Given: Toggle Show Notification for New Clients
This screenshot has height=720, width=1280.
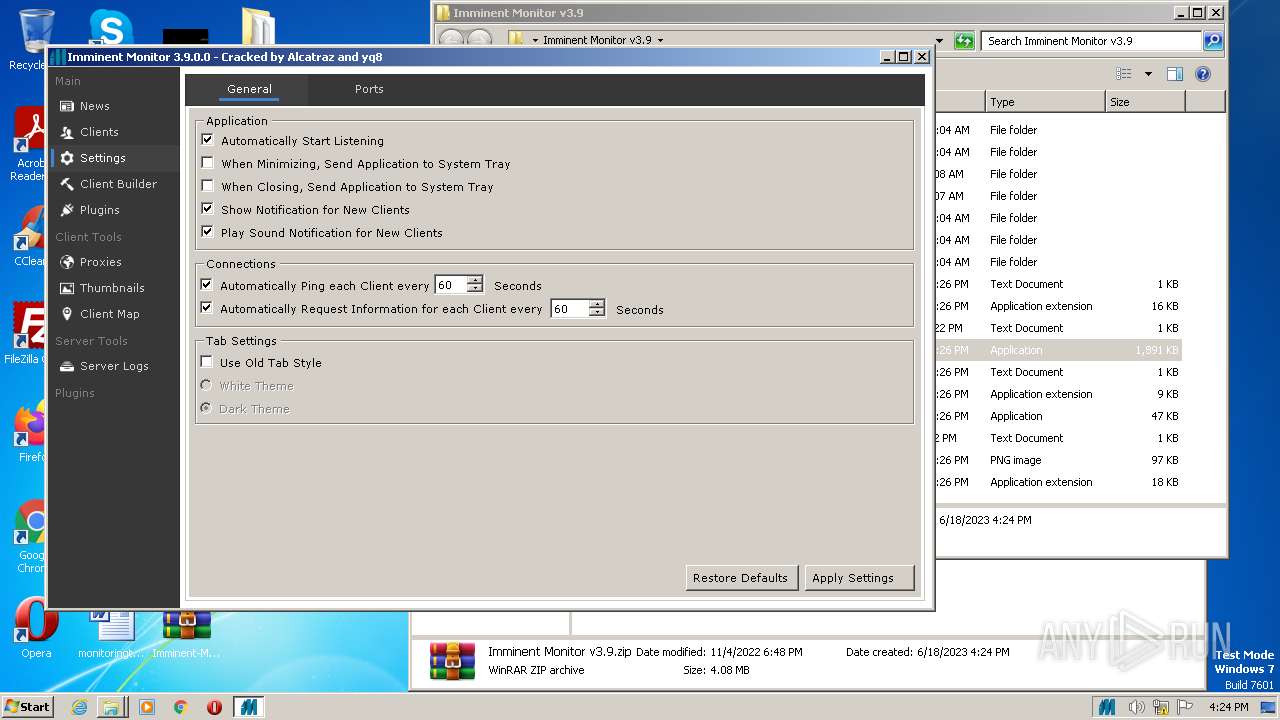Looking at the screenshot, I should 207,209.
